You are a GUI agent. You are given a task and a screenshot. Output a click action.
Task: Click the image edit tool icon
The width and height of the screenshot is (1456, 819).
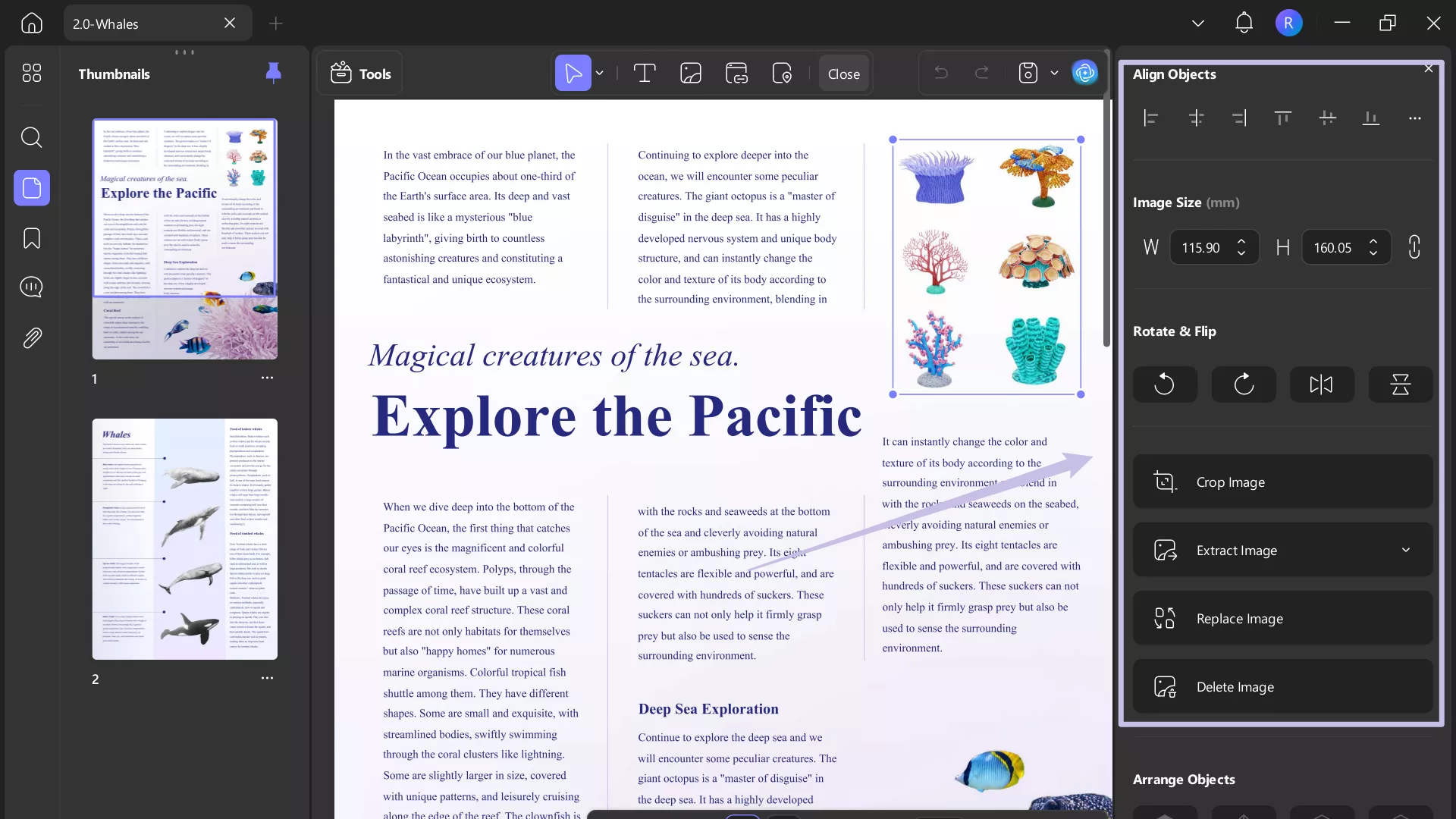tap(691, 74)
